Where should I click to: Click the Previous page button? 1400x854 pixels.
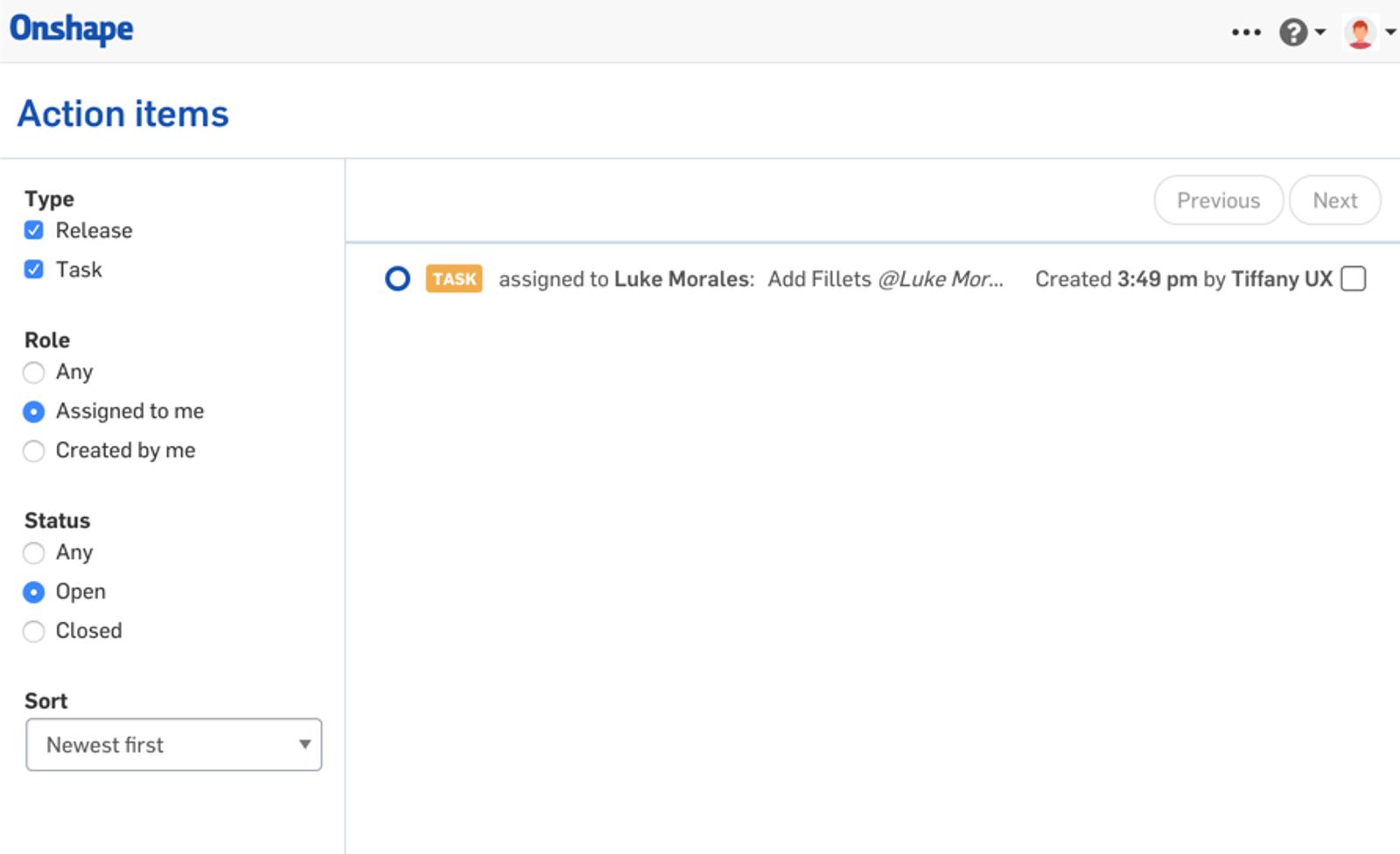click(x=1218, y=200)
